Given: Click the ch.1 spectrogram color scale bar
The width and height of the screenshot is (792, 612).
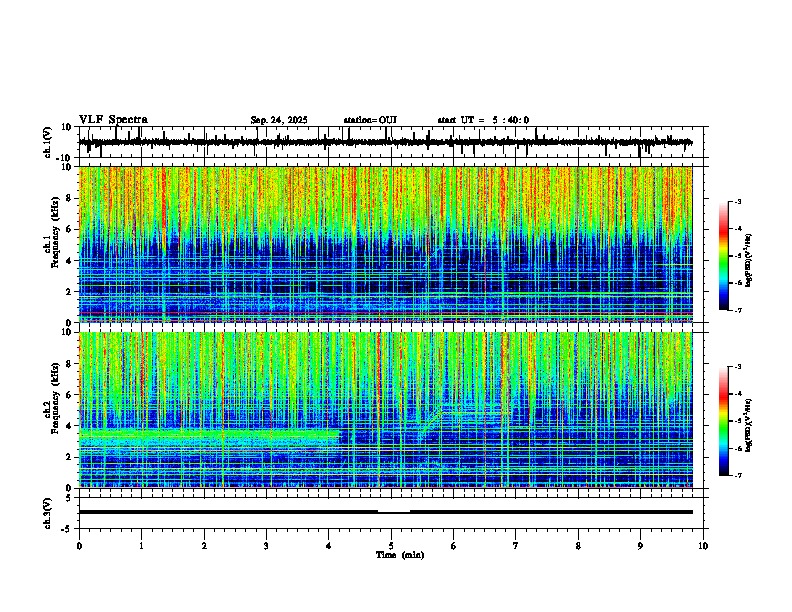Looking at the screenshot, I should [x=724, y=256].
